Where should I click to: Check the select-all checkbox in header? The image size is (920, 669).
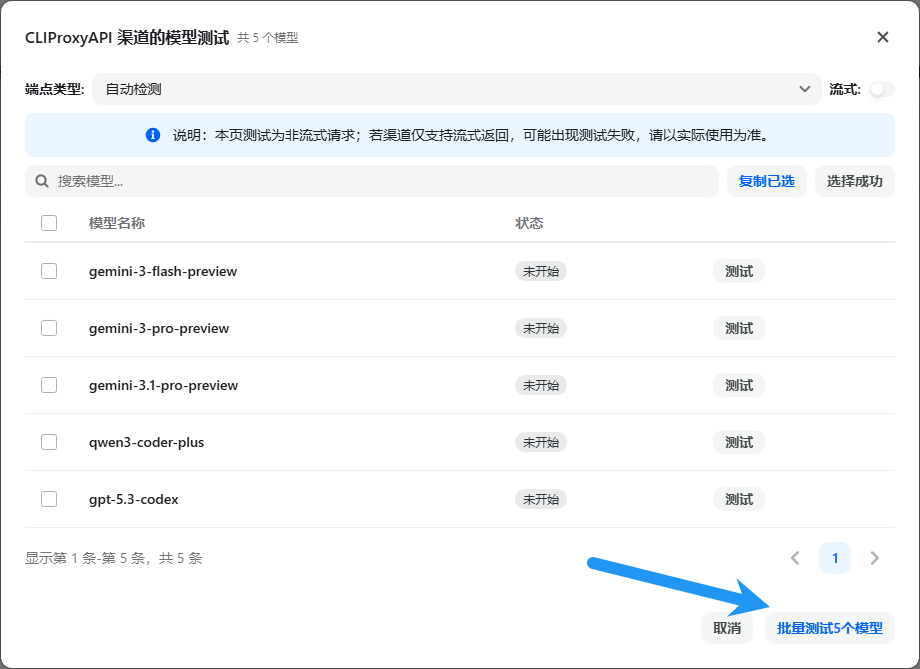(49, 223)
